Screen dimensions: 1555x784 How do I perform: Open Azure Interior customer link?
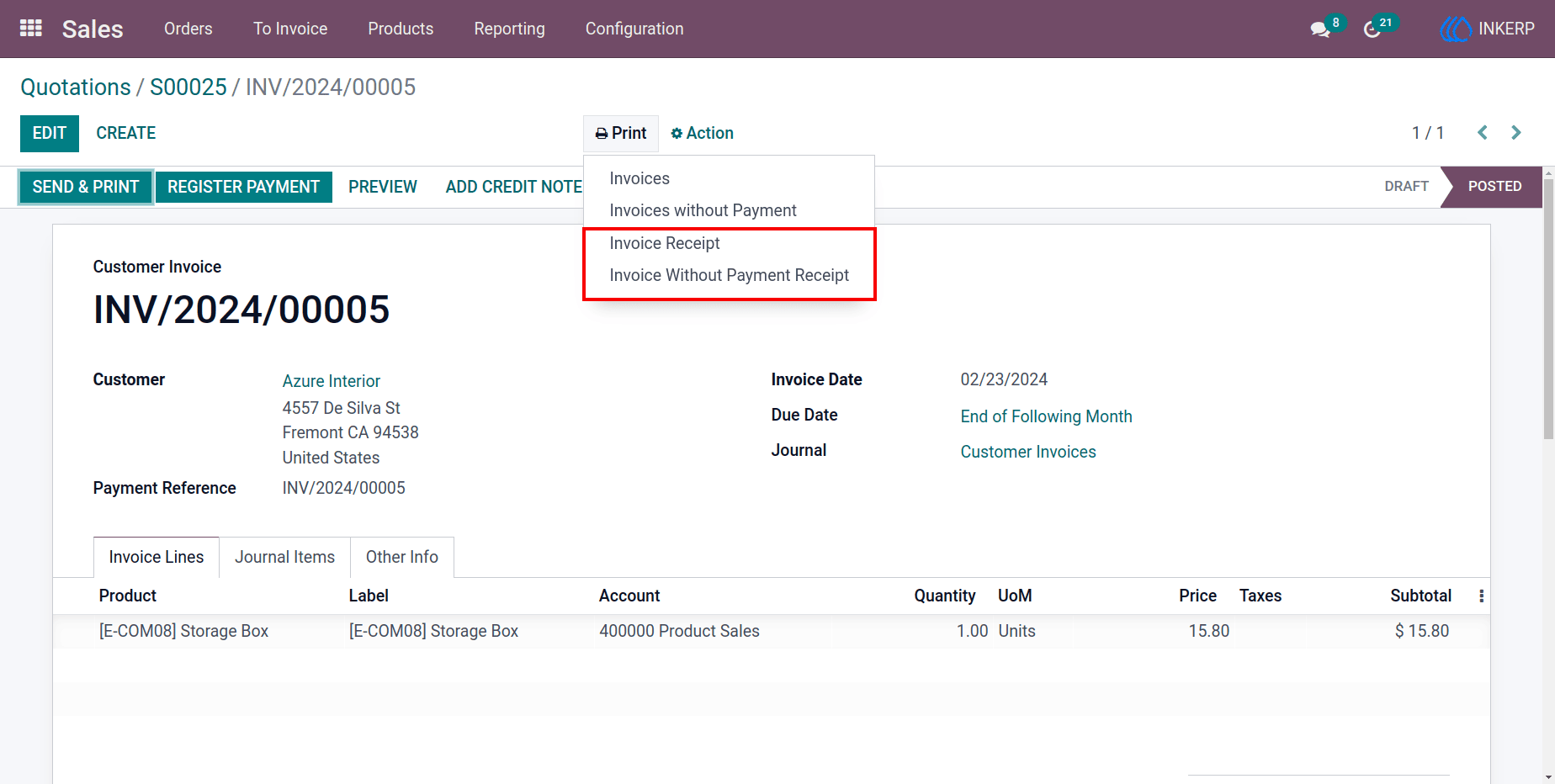point(332,381)
